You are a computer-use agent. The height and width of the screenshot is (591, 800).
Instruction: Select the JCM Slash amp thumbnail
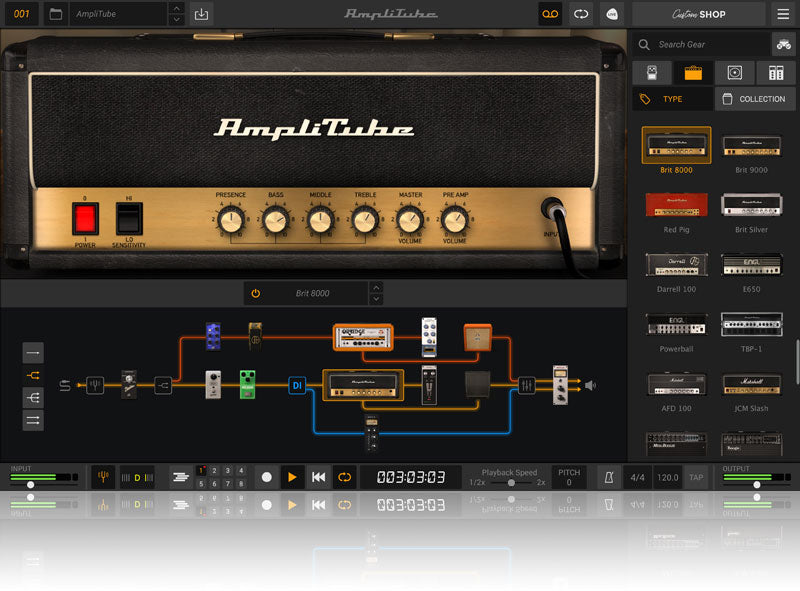click(752, 384)
